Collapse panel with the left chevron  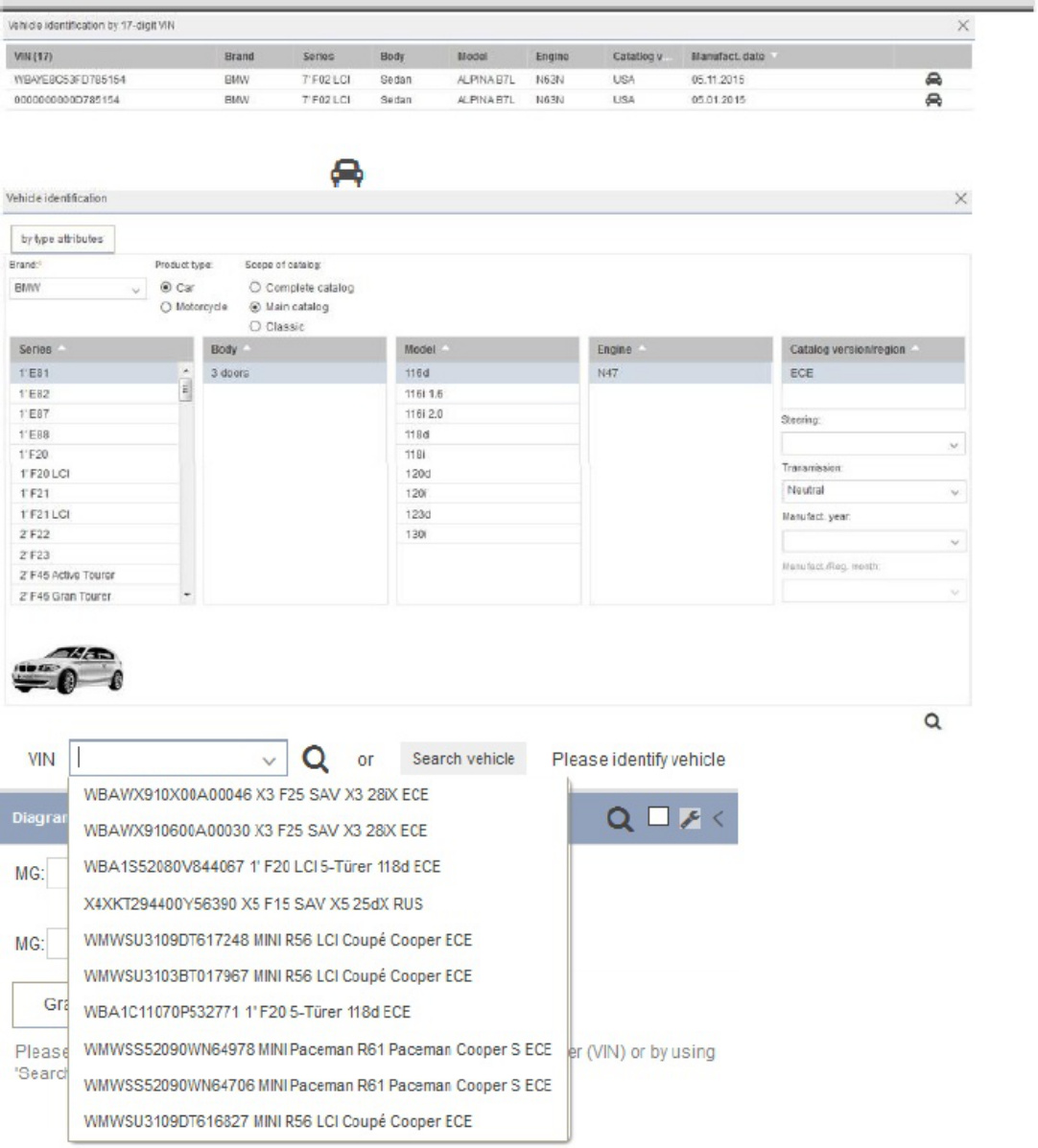click(719, 818)
